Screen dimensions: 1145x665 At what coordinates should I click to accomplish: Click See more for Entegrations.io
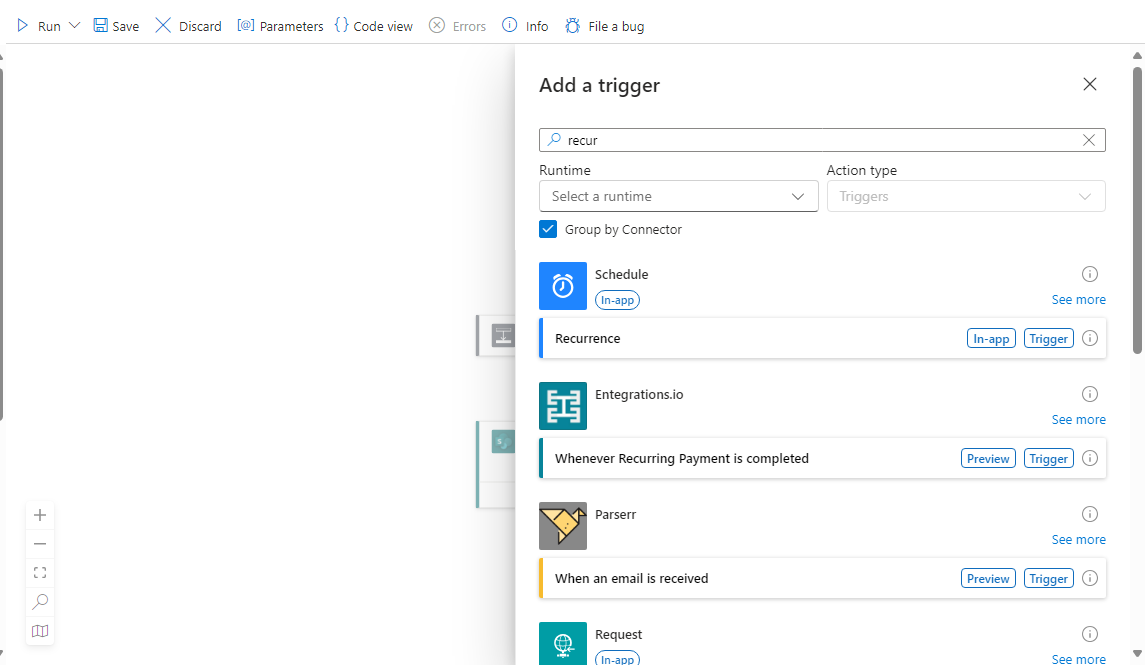pos(1079,420)
